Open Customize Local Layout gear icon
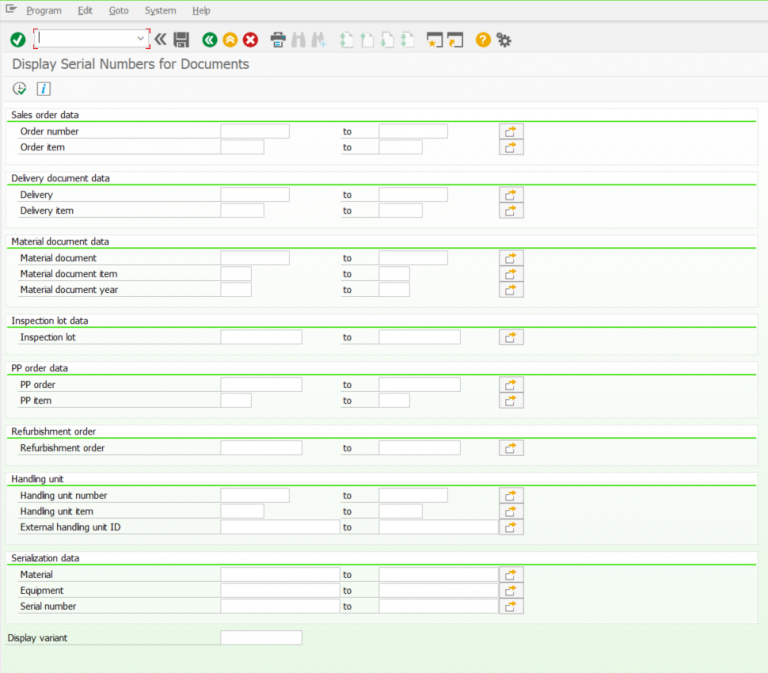 click(504, 39)
